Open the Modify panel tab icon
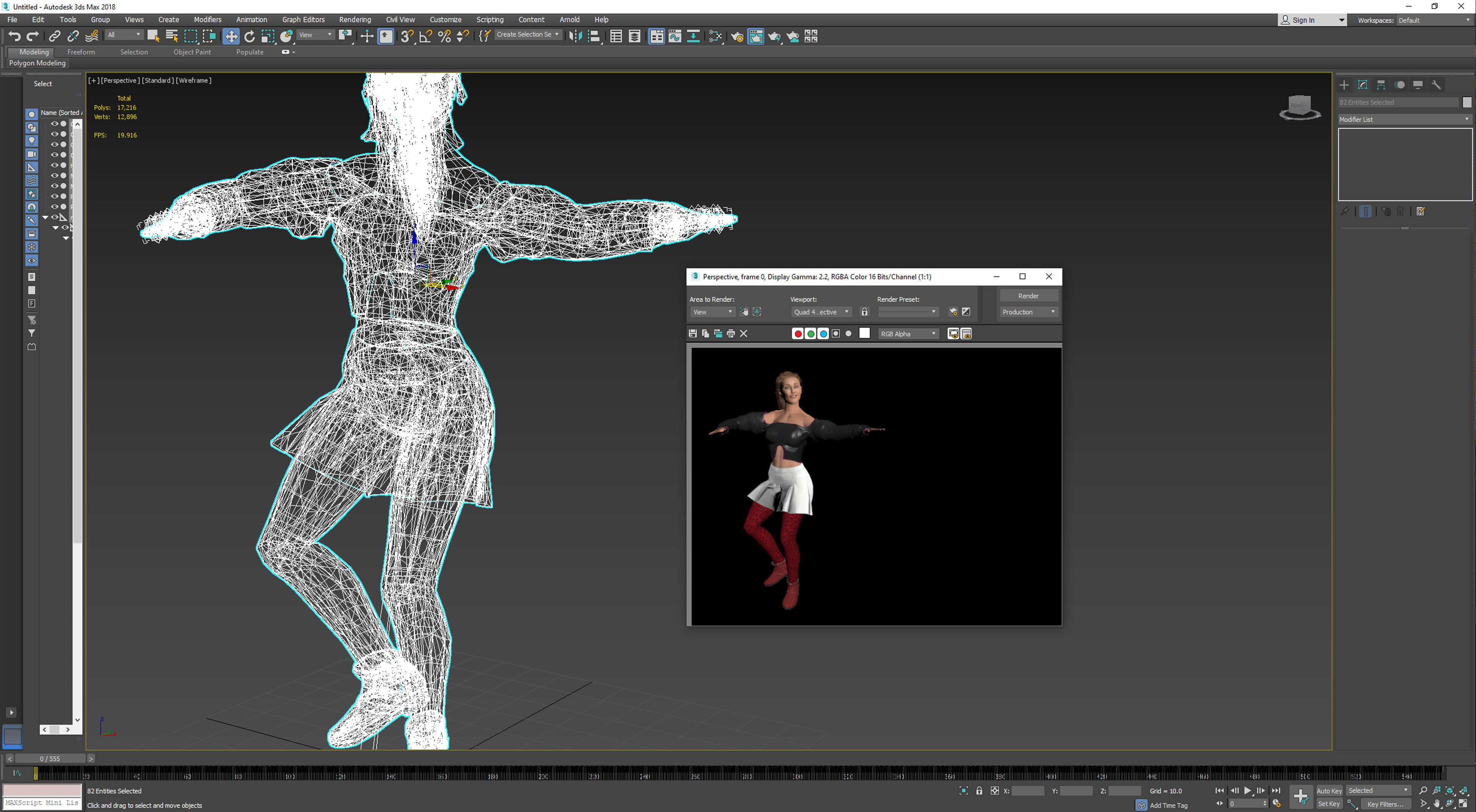This screenshot has height=812, width=1476. (x=1363, y=85)
